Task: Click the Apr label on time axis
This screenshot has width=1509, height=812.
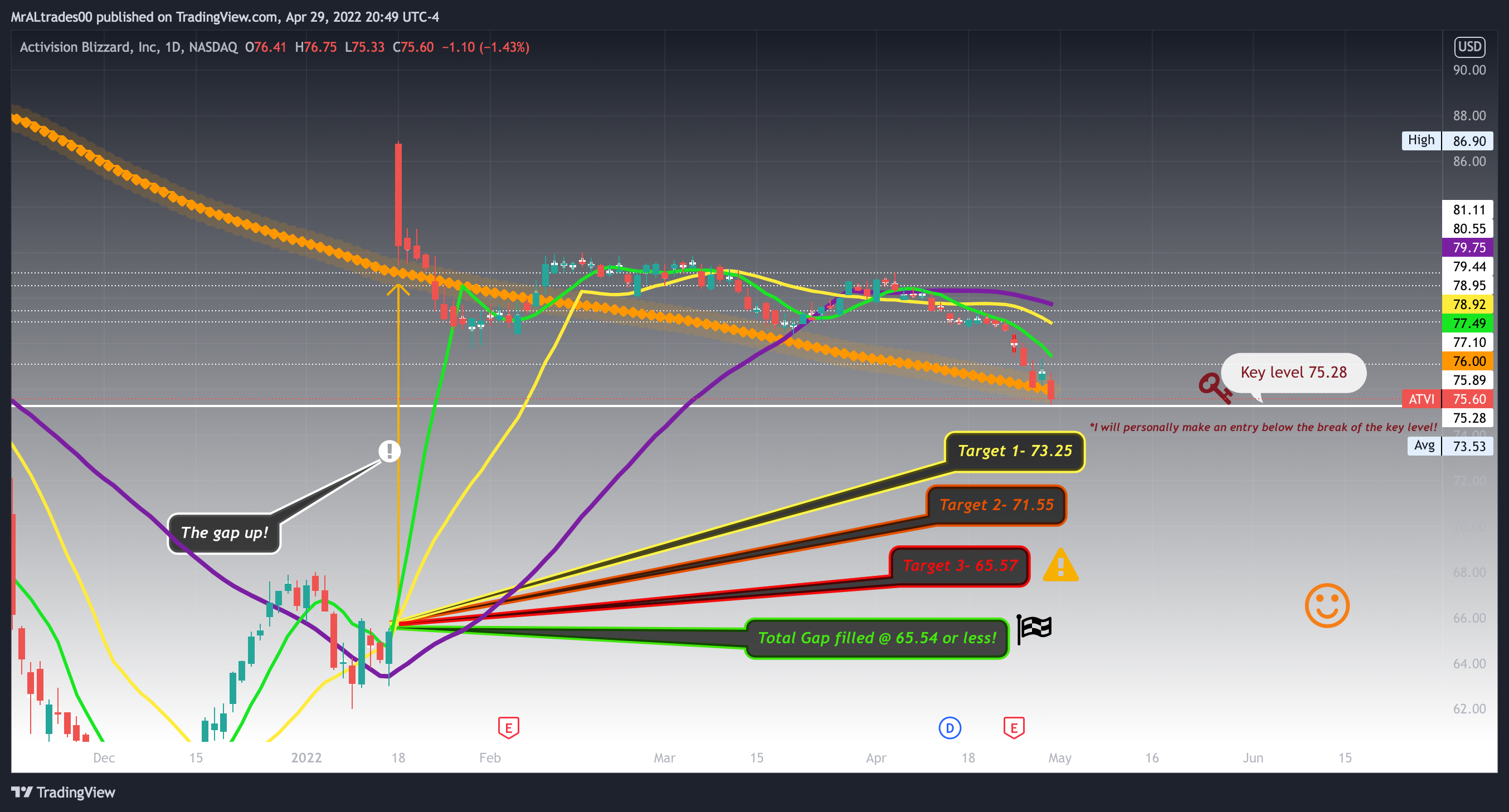Action: click(x=876, y=757)
